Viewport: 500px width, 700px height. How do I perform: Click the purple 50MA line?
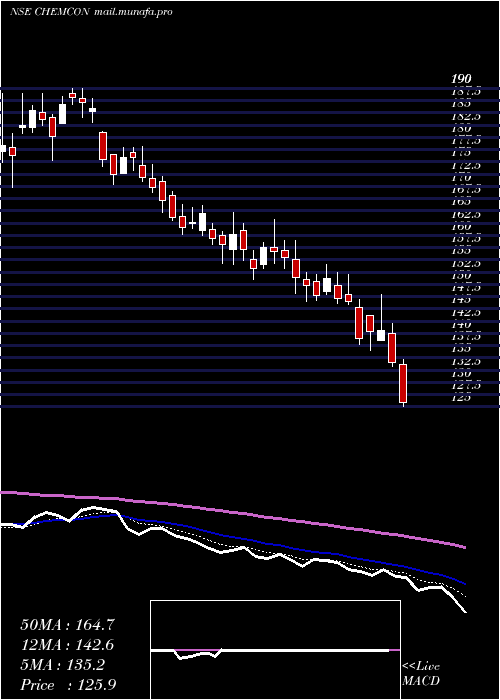[x=233, y=511]
